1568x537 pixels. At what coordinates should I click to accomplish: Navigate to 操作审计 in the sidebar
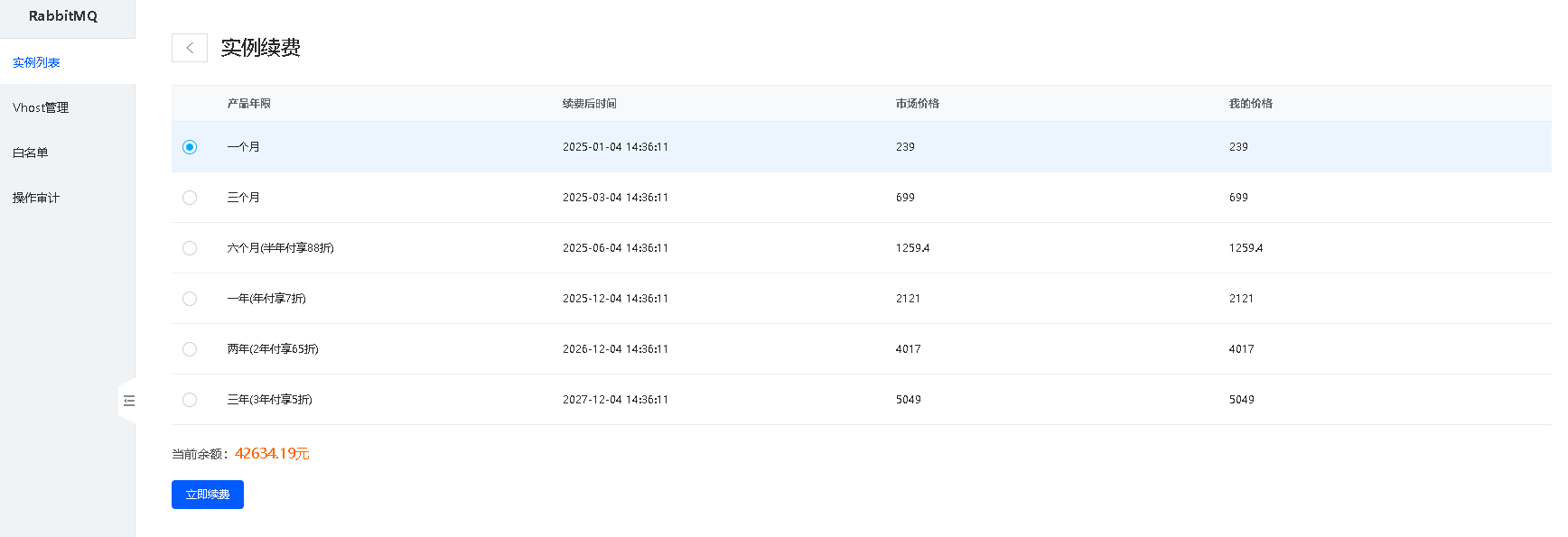click(36, 198)
